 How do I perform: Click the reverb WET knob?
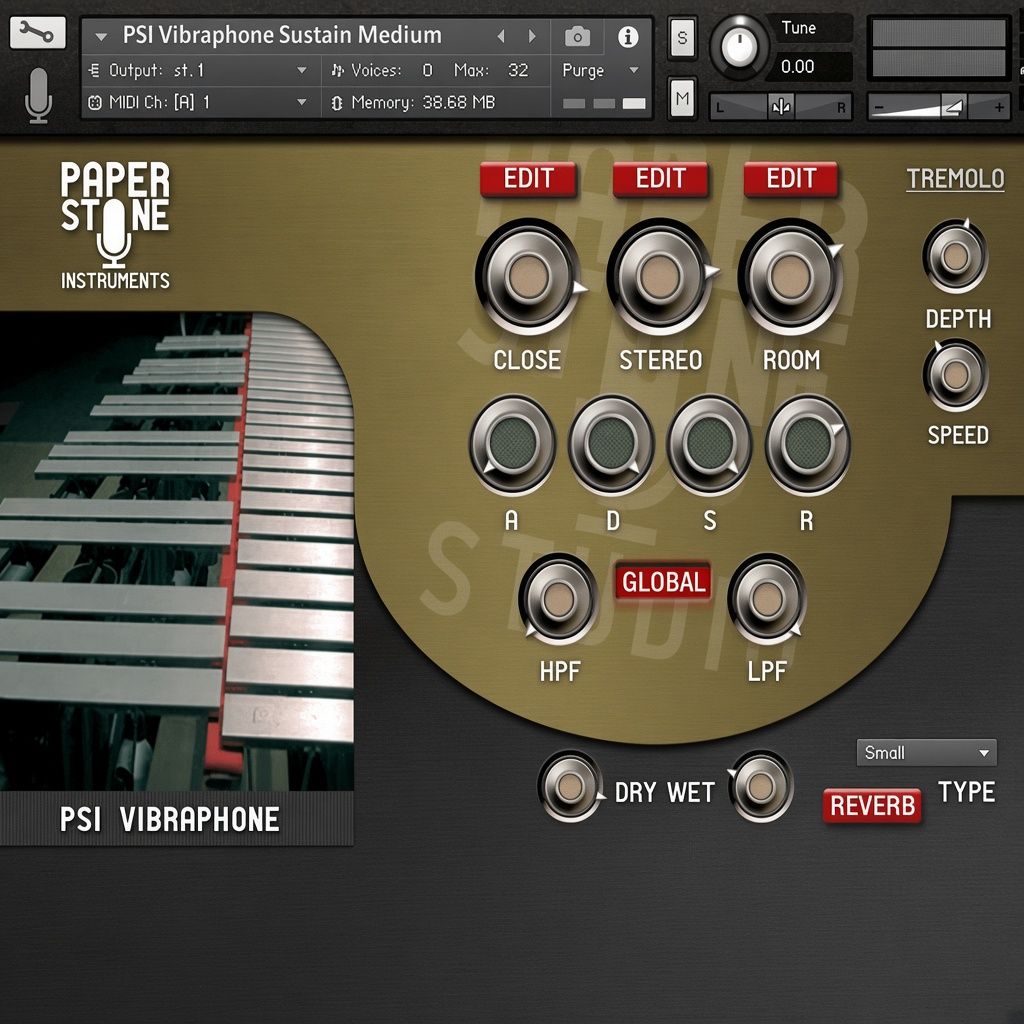click(x=761, y=786)
